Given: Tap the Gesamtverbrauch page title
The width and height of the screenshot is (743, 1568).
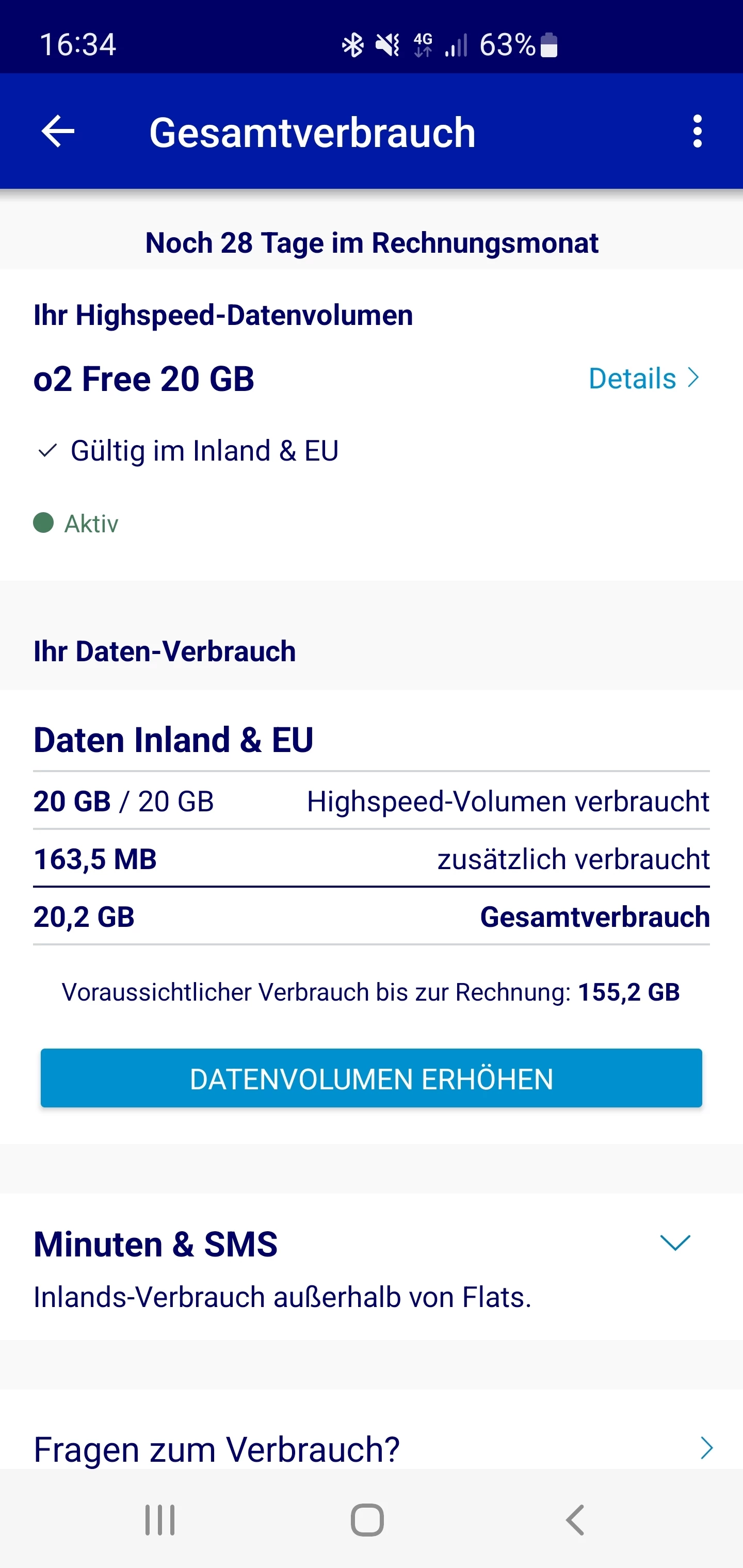Looking at the screenshot, I should pos(312,132).
